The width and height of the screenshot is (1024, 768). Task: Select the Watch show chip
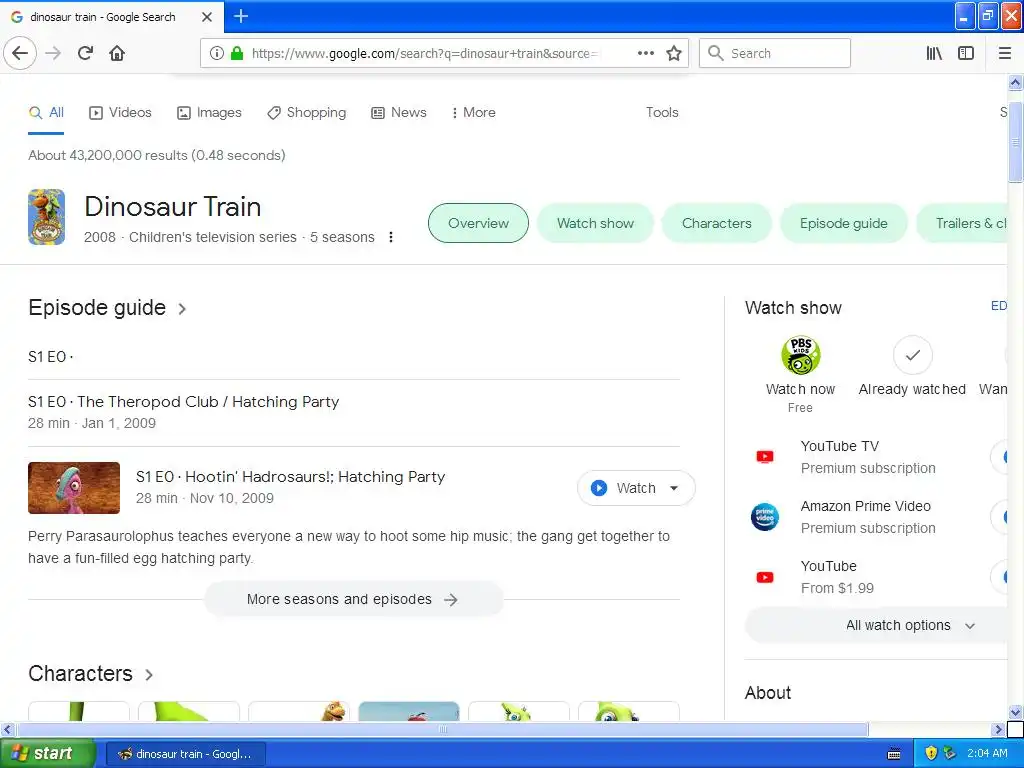pyautogui.click(x=595, y=223)
